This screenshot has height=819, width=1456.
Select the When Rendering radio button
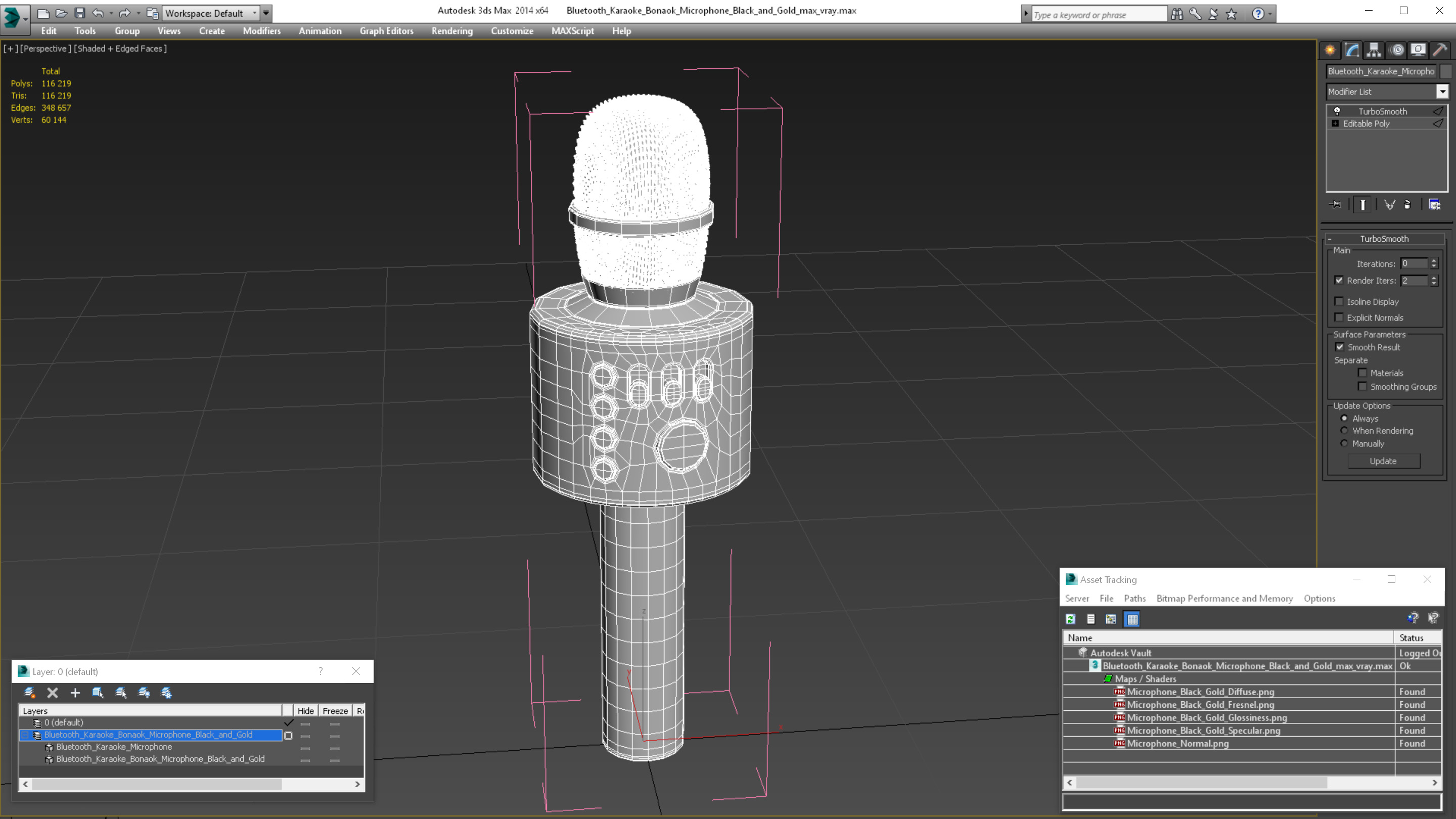coord(1344,430)
